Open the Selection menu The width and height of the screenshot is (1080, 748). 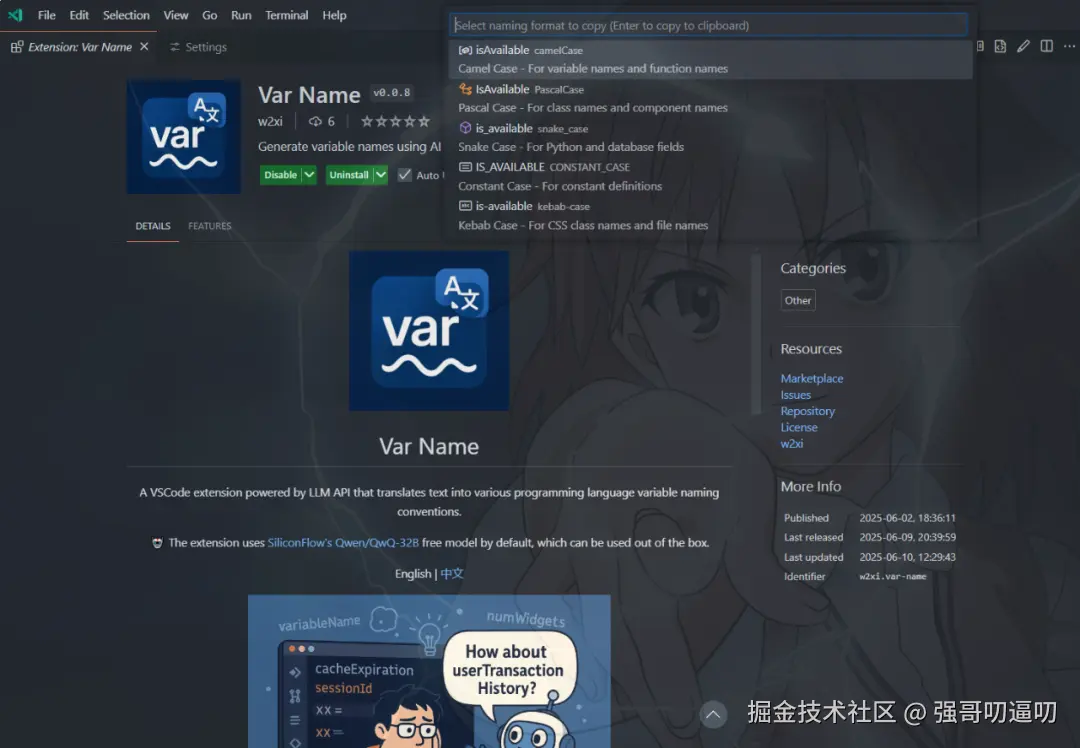pyautogui.click(x=126, y=15)
